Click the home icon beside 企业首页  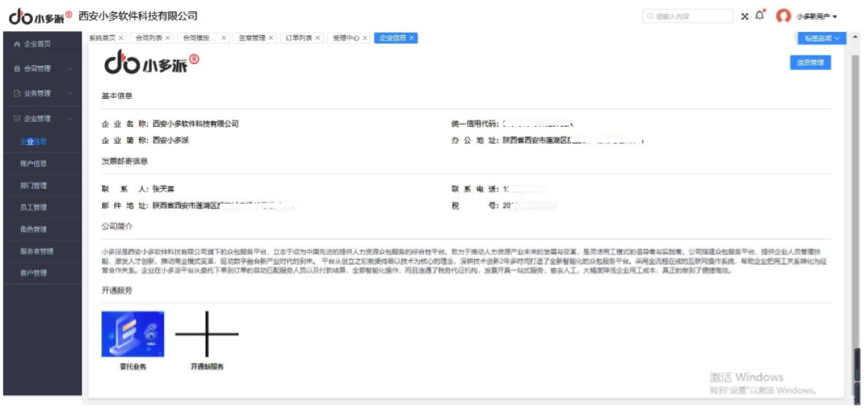click(x=17, y=44)
